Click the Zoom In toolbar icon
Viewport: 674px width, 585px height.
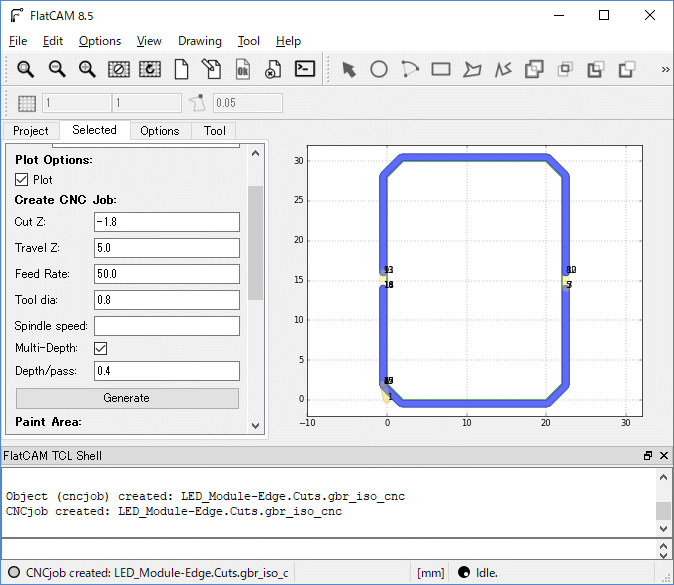point(87,69)
